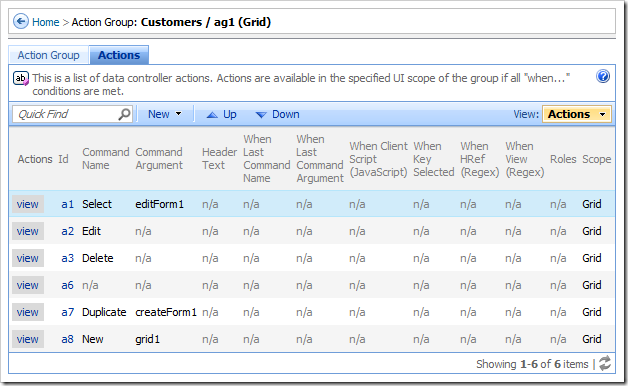Expand the New dropdown menu
Viewport: 628px width, 386px height.
[x=165, y=114]
